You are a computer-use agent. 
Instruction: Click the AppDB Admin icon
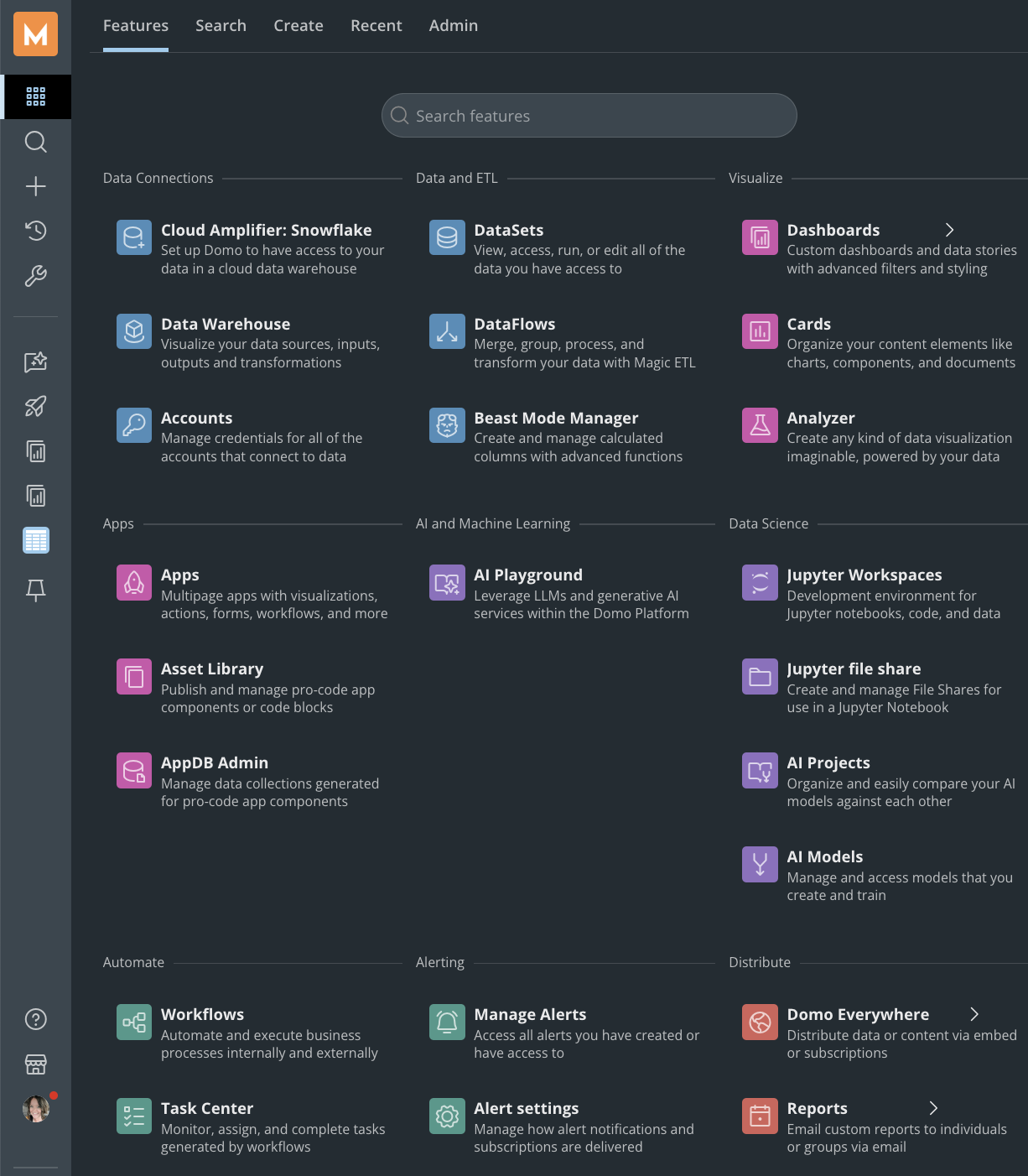(134, 770)
